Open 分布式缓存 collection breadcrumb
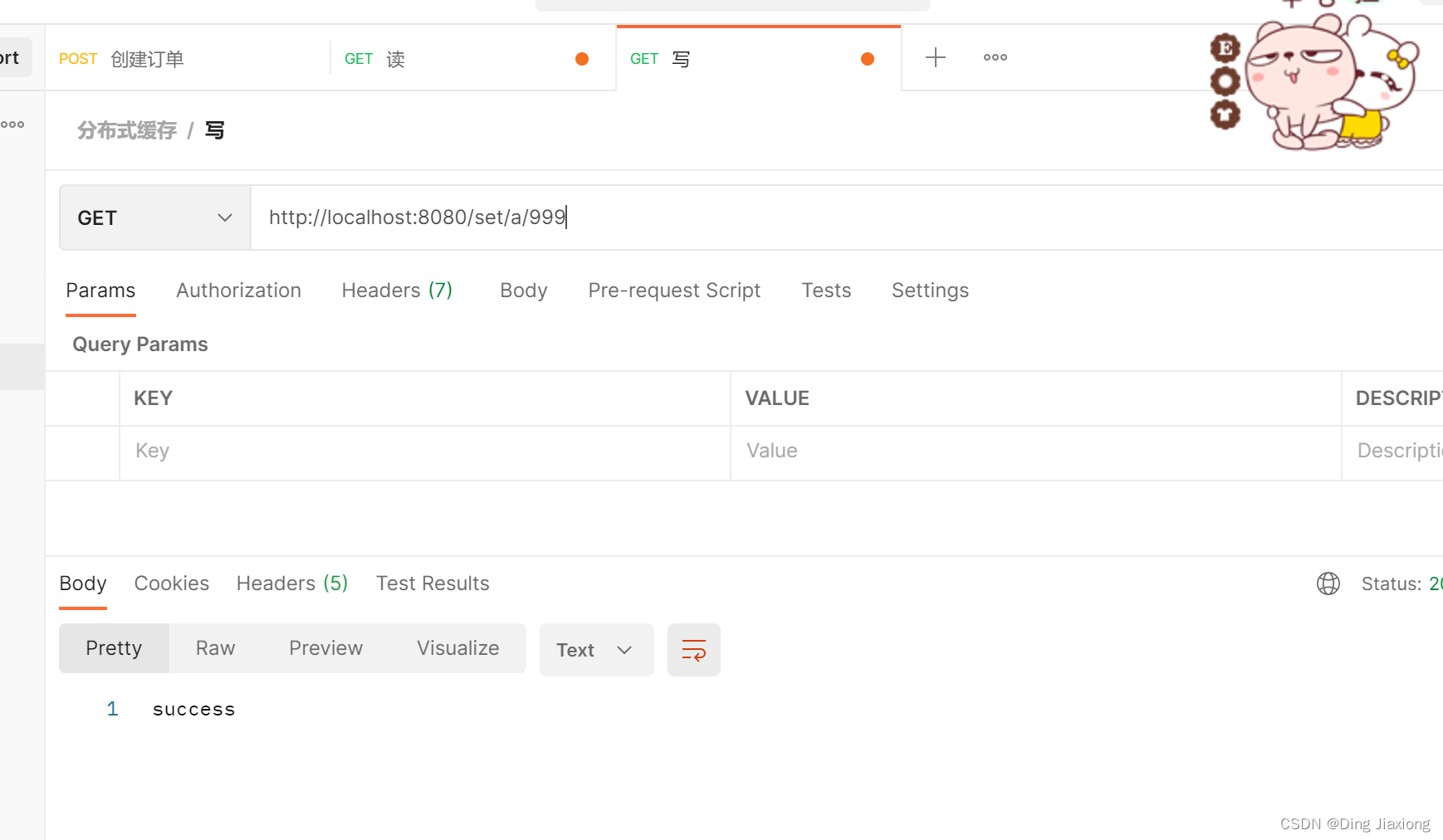This screenshot has width=1443, height=840. click(127, 130)
